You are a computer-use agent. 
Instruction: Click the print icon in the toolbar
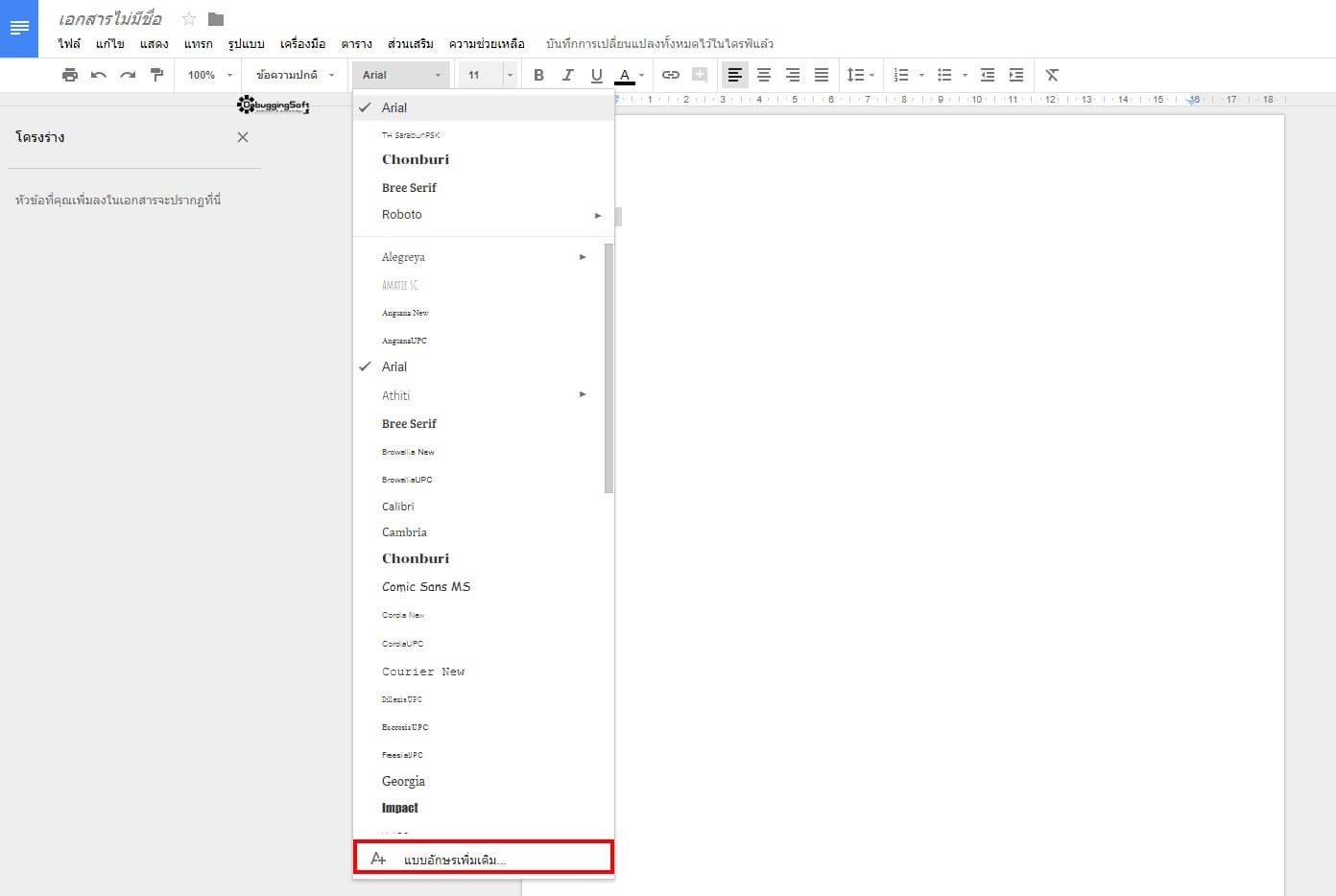click(x=70, y=74)
